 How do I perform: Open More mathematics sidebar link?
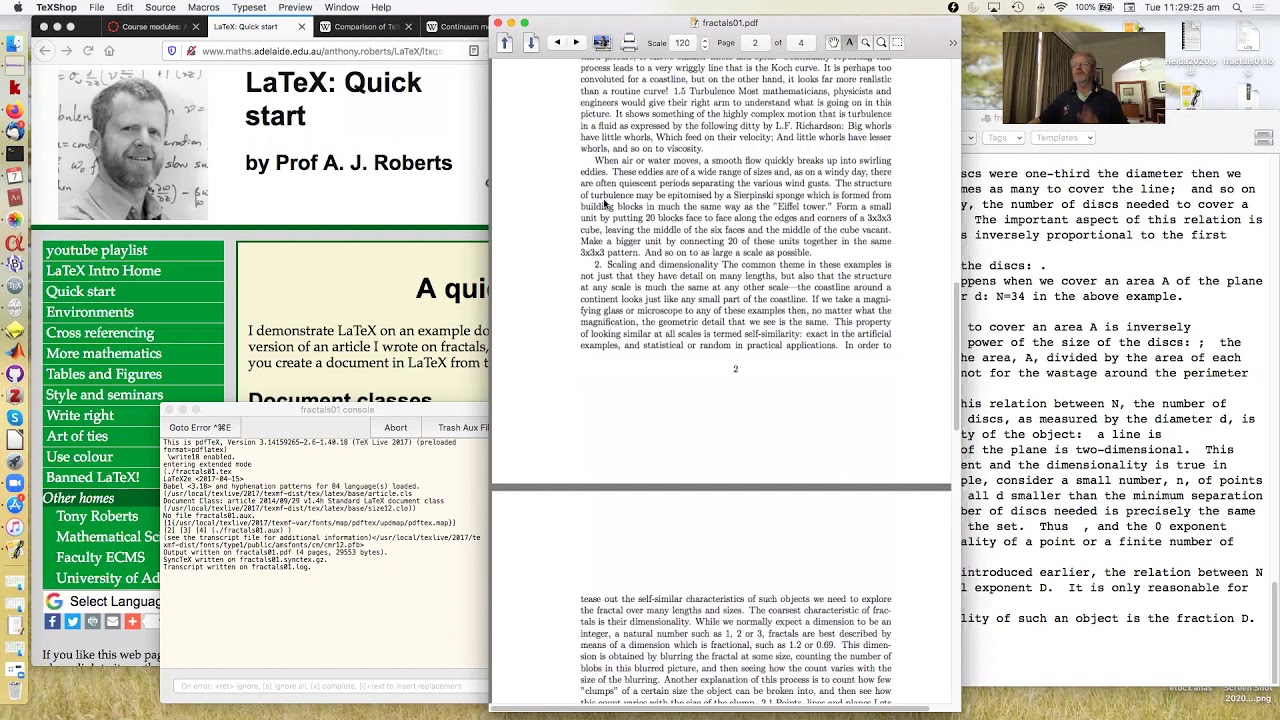click(103, 353)
